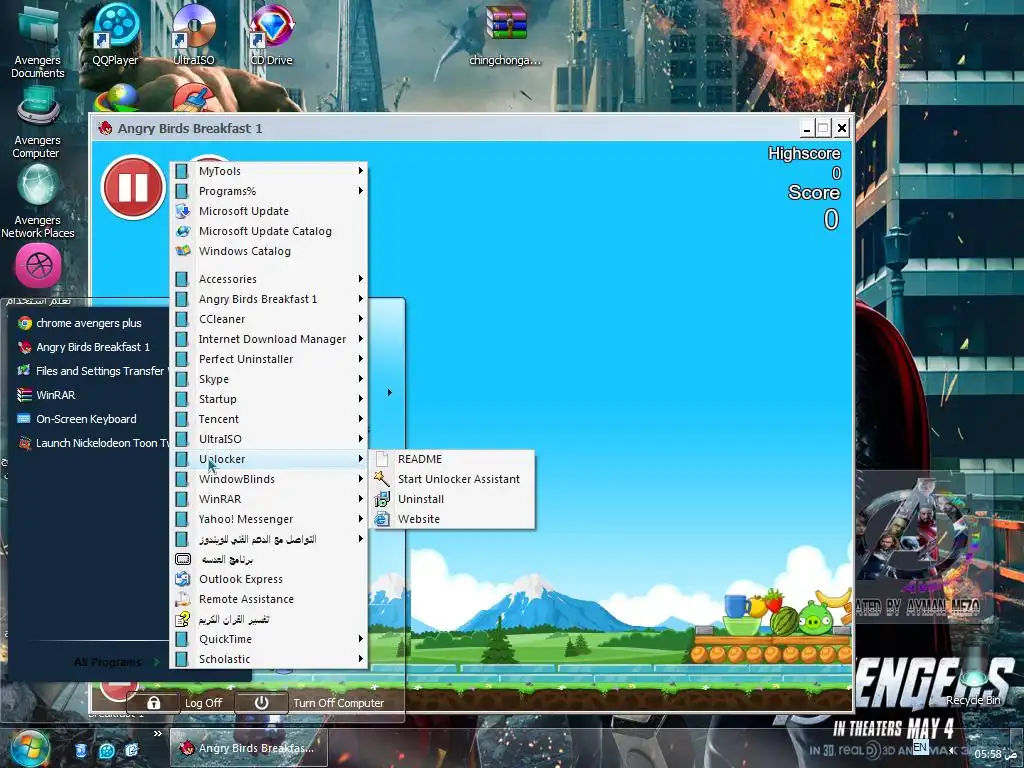
Task: Click the Start Unlocker Assistant wand icon
Action: [382, 479]
